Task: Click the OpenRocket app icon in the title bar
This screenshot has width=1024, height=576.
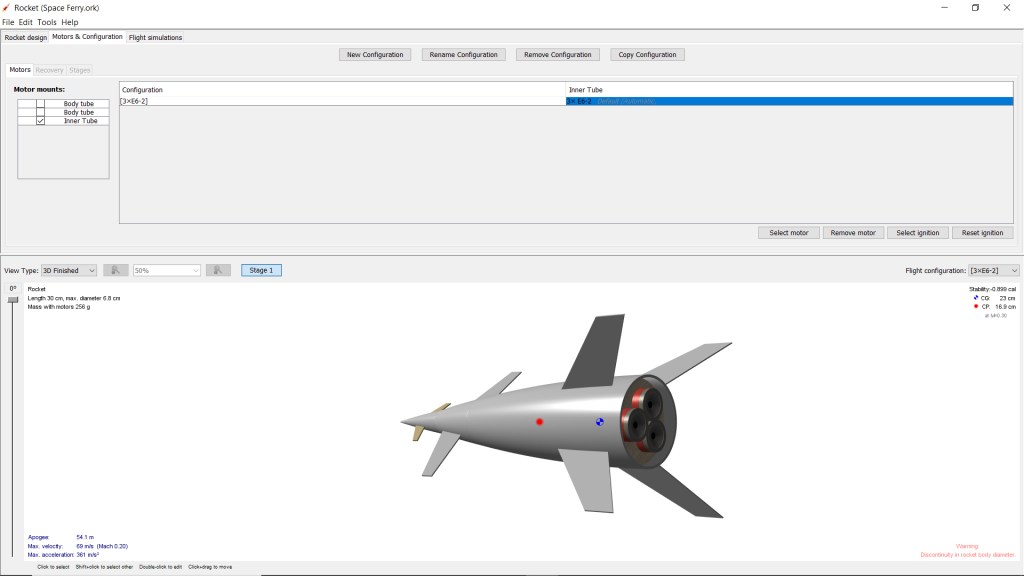Action: (x=7, y=7)
